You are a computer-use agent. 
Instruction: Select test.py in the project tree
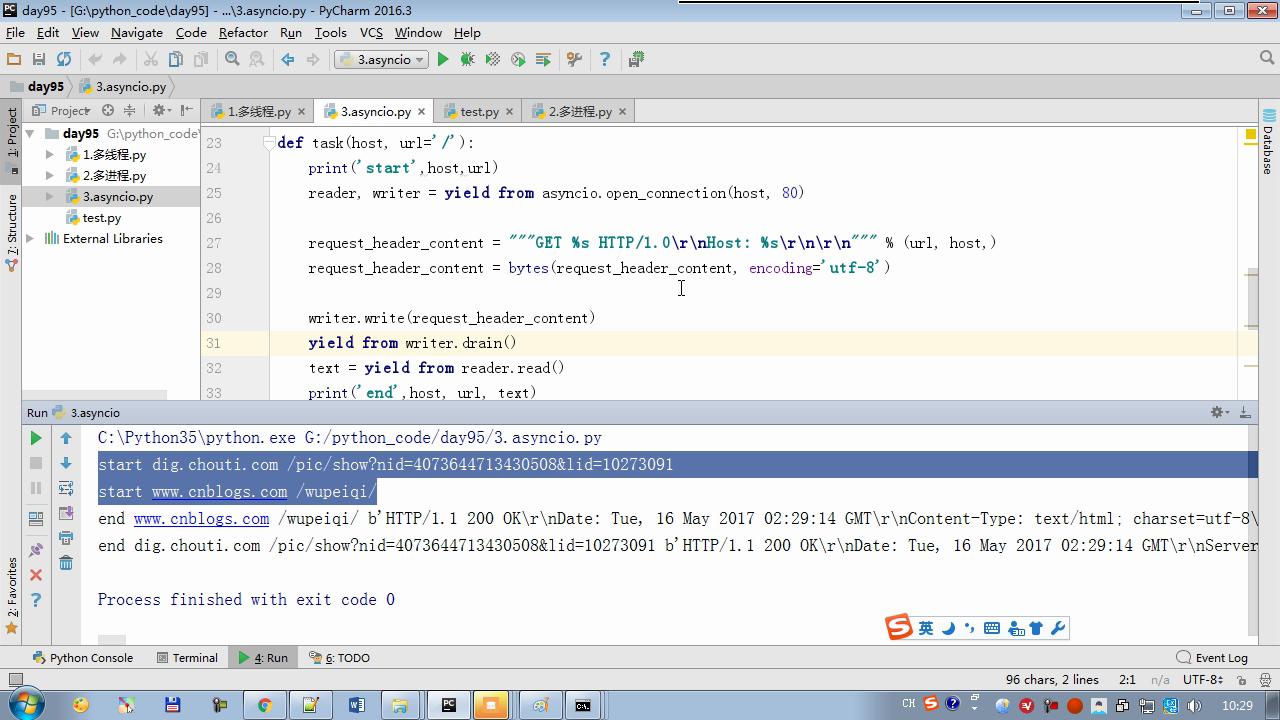[x=101, y=217]
